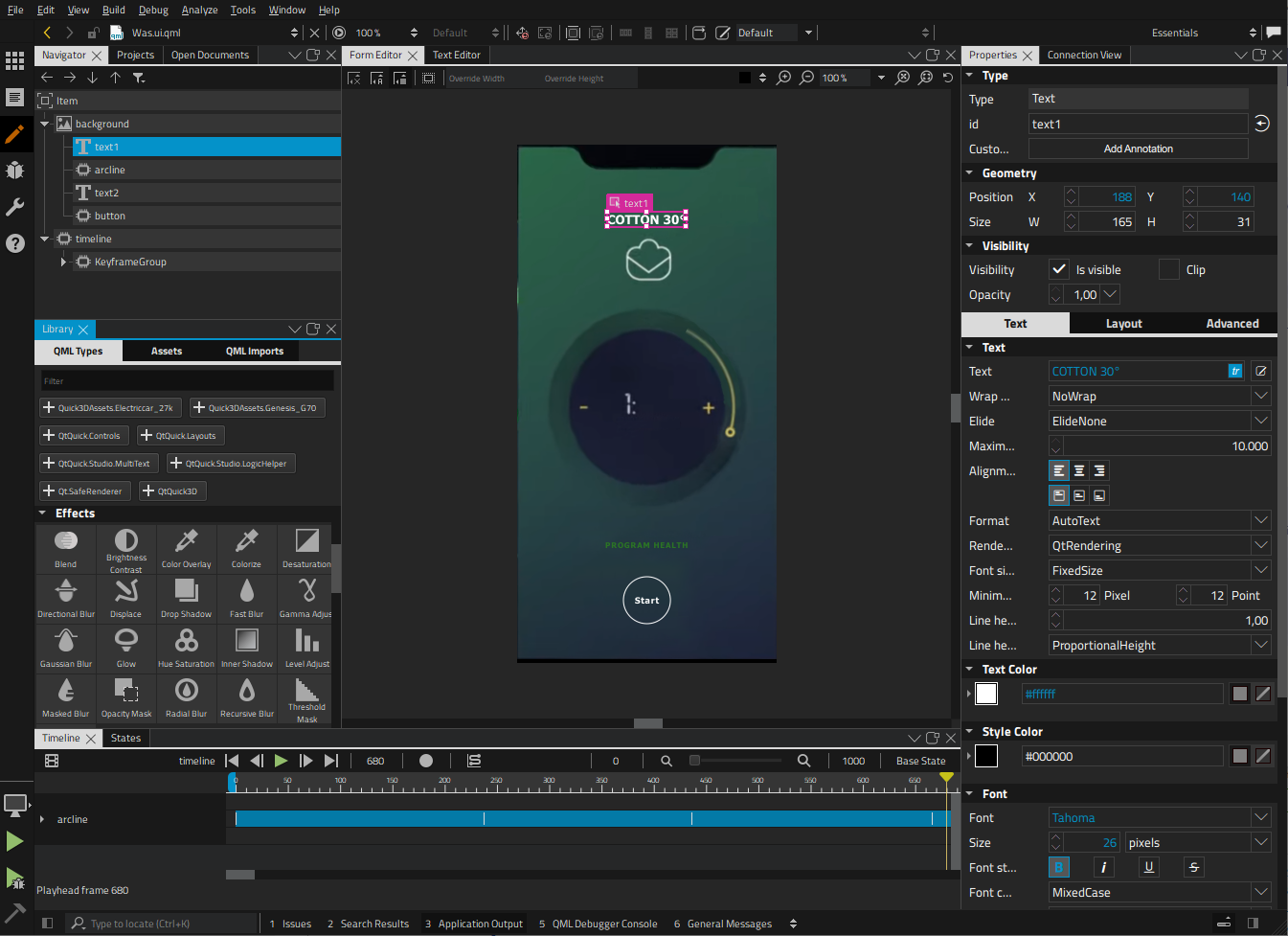Switch to the Text Editor tab
Image resolution: width=1288 pixels, height=936 pixels.
pos(457,55)
